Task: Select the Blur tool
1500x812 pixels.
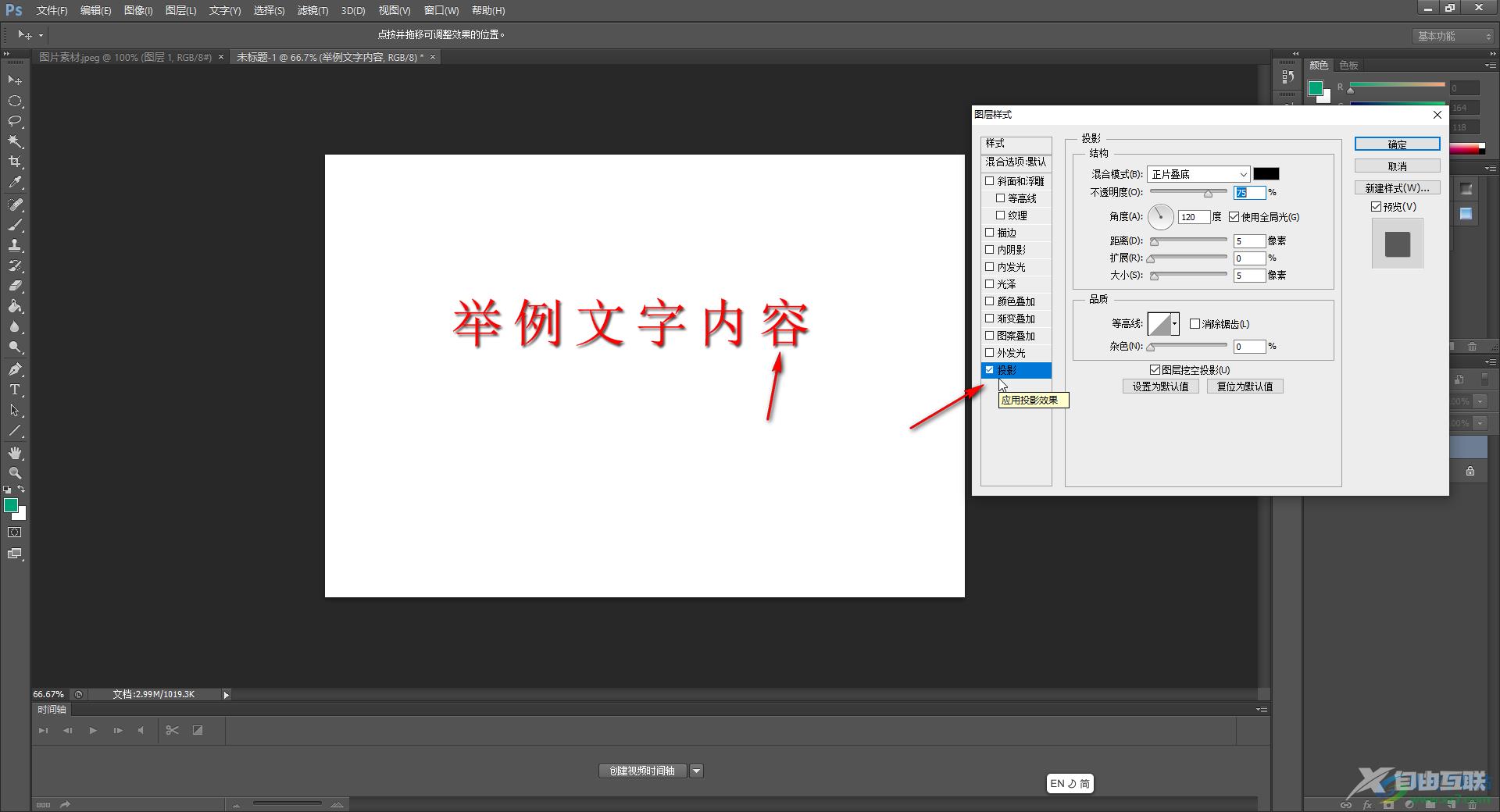Action: point(15,326)
